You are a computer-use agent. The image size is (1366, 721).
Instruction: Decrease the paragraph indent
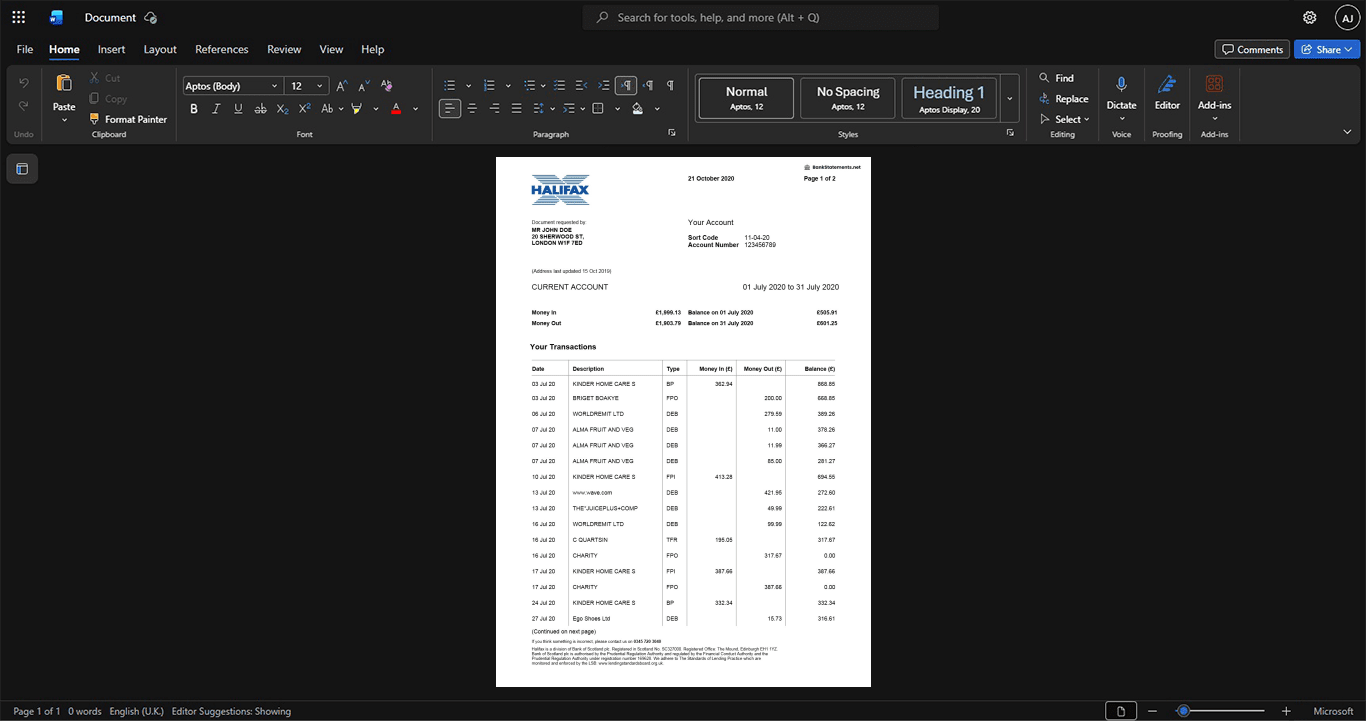(582, 86)
